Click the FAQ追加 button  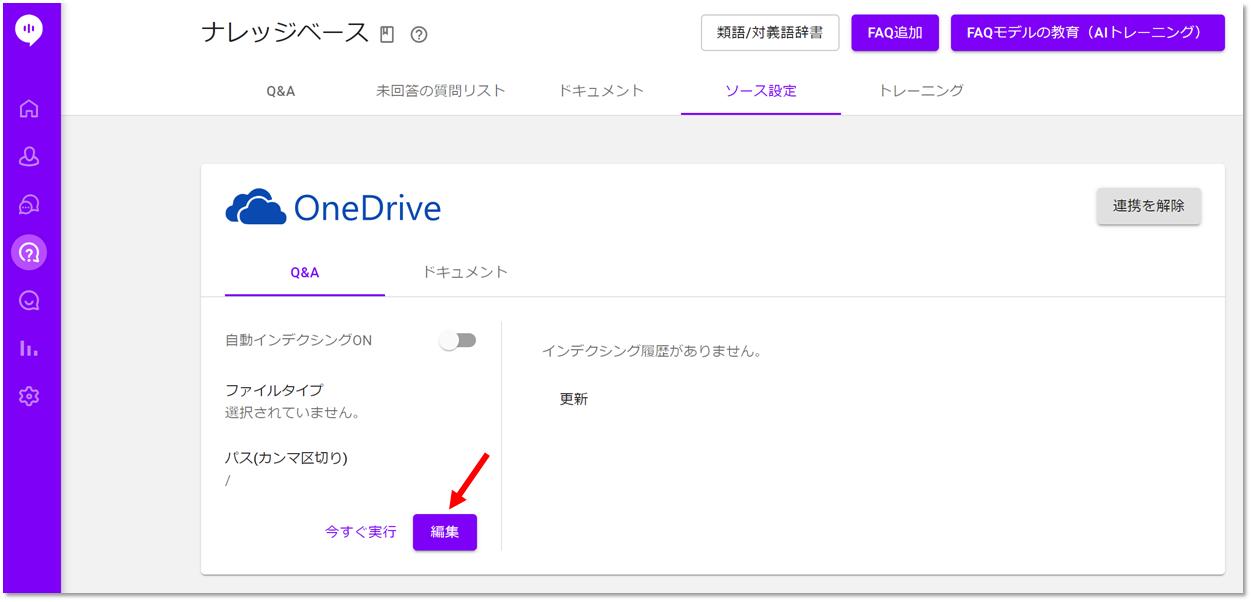point(895,32)
